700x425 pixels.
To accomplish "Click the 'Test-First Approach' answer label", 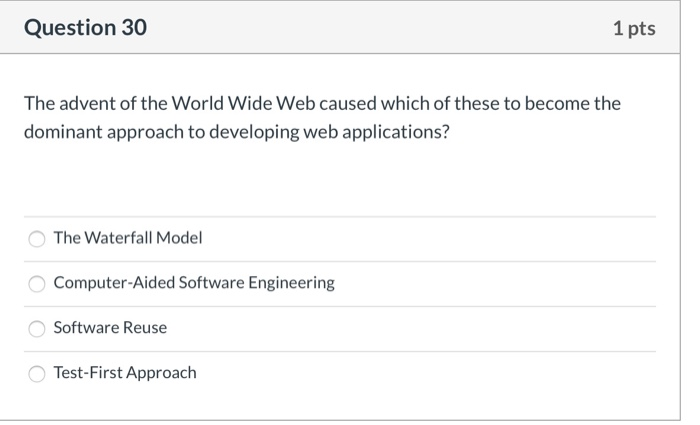I will coord(125,373).
